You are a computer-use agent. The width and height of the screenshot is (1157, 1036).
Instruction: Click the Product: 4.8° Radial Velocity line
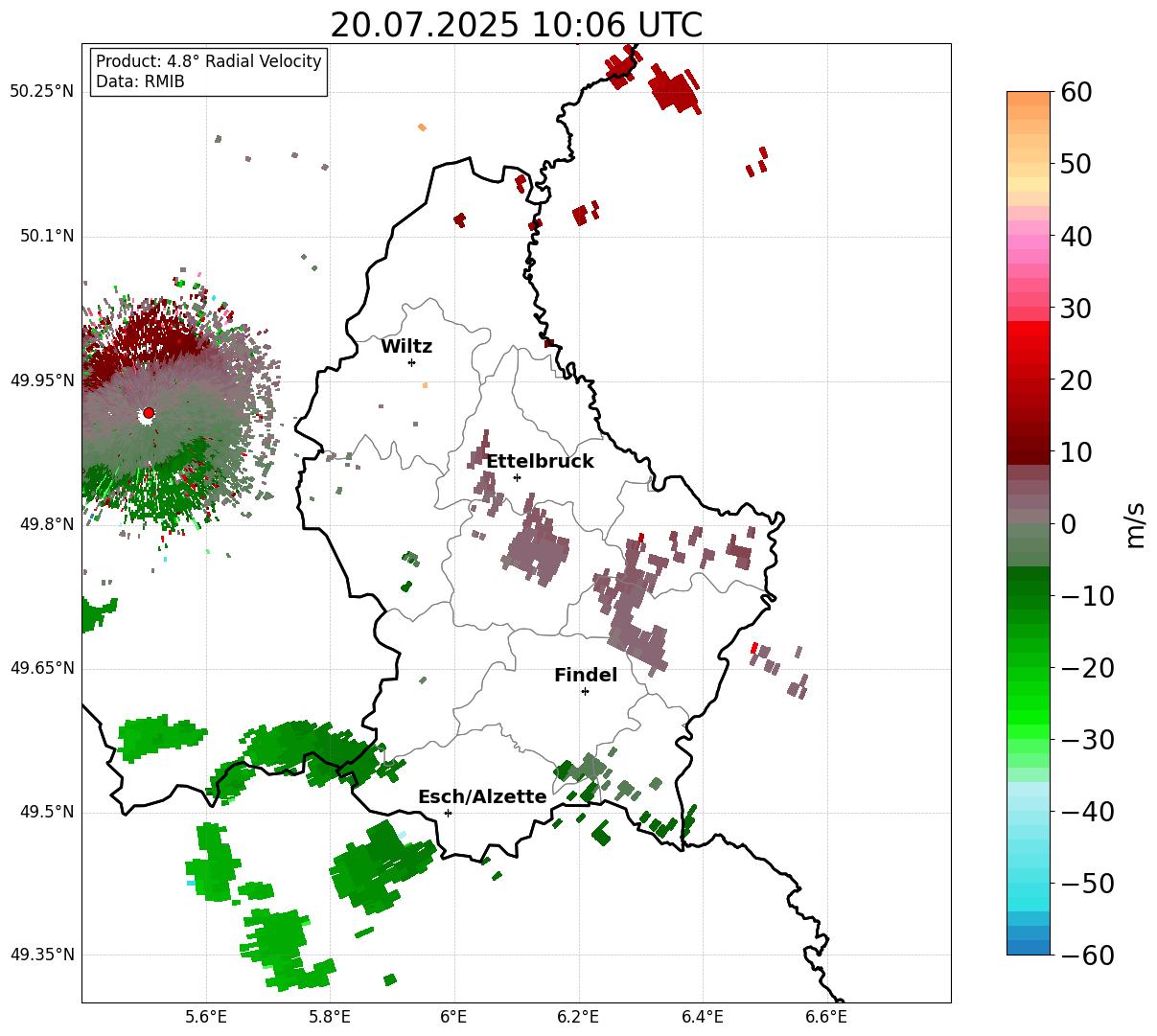click(208, 61)
